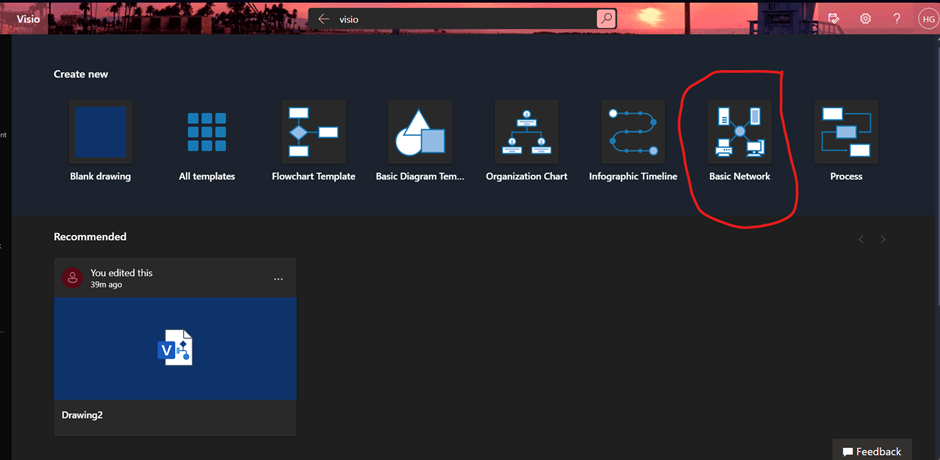Create a Basic Network diagram

point(740,132)
